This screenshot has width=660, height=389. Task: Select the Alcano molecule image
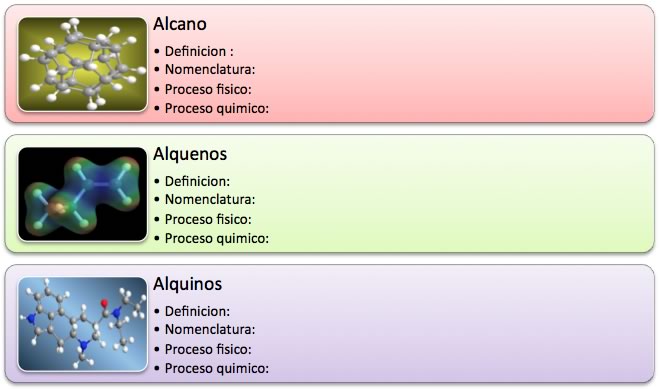point(82,64)
